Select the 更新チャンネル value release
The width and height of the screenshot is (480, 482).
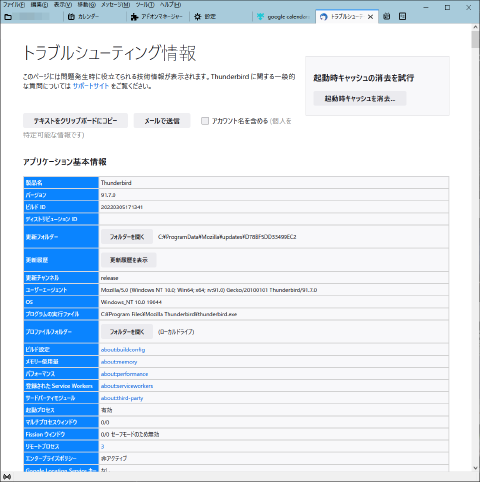click(x=109, y=278)
